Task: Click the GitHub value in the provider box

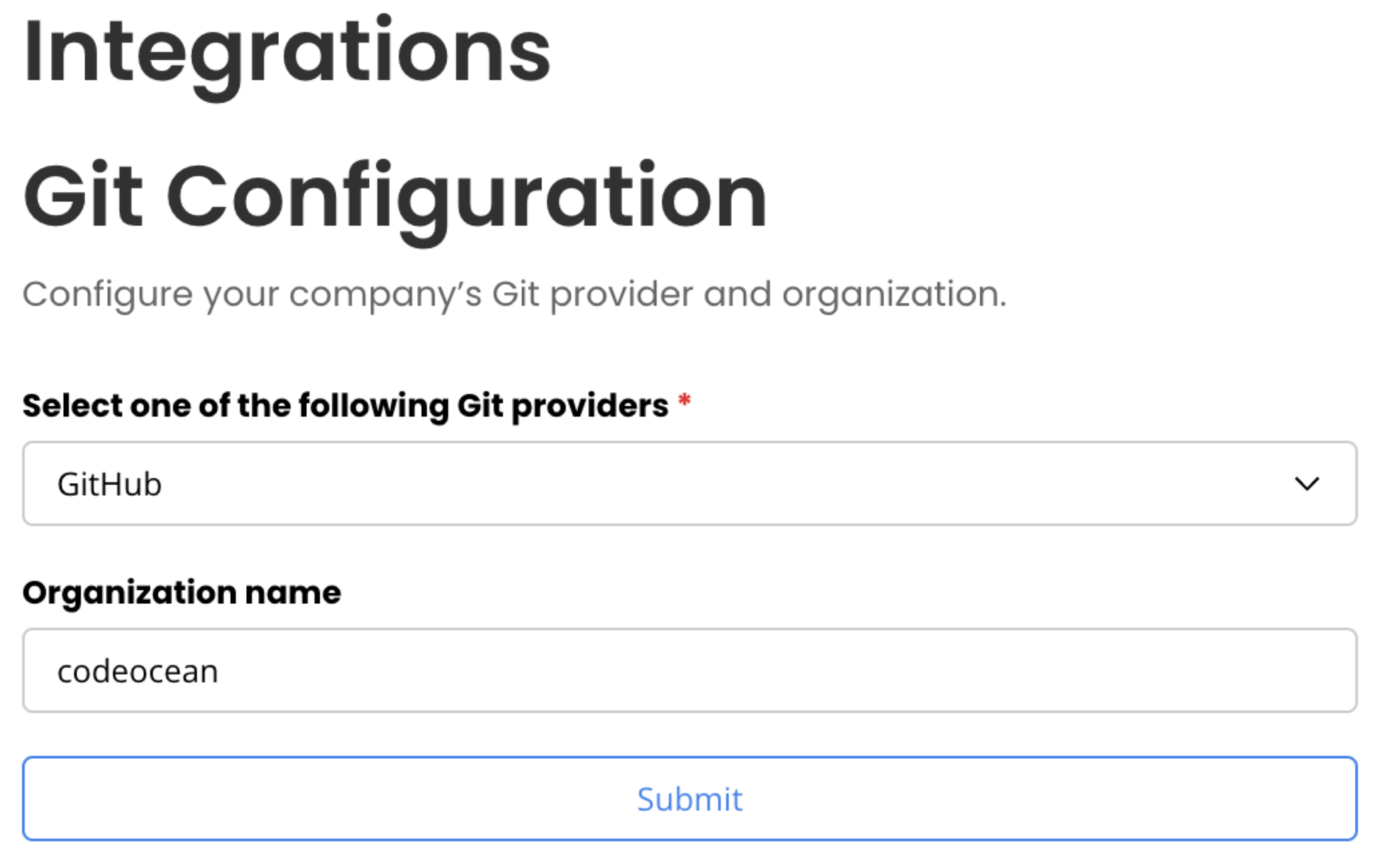Action: pos(110,483)
